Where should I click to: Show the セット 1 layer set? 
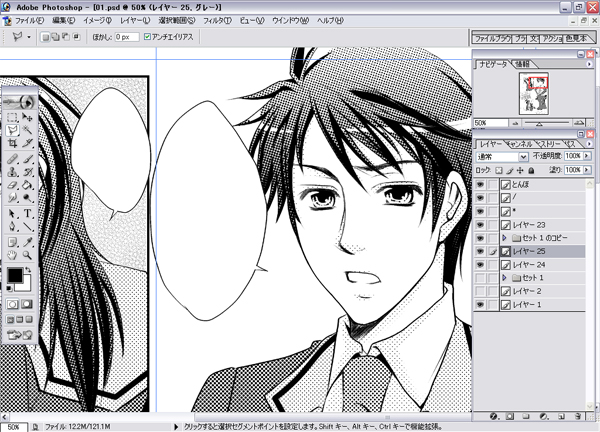(480, 278)
